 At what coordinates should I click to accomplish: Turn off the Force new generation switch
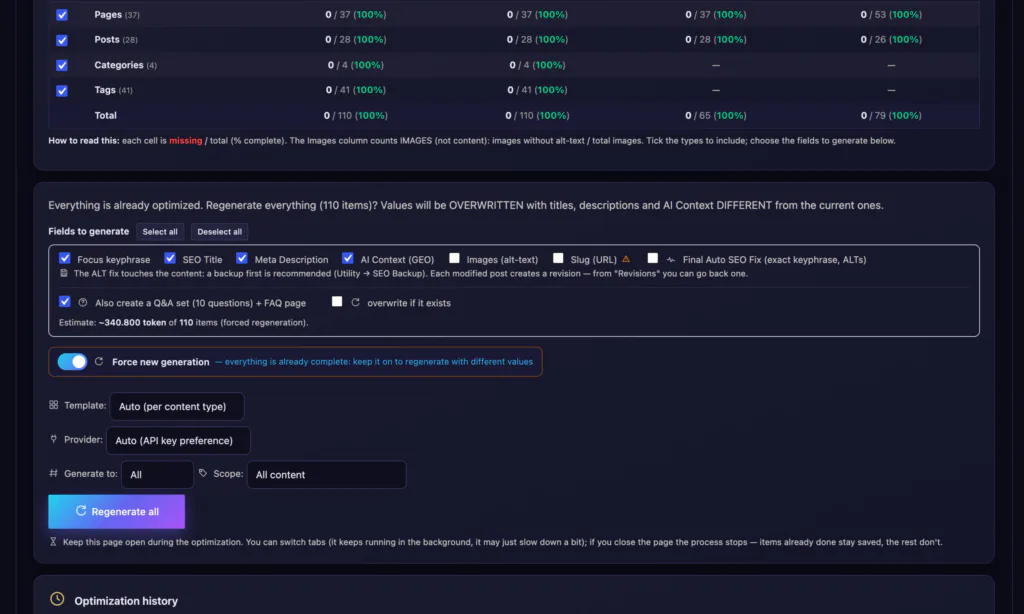point(72,361)
